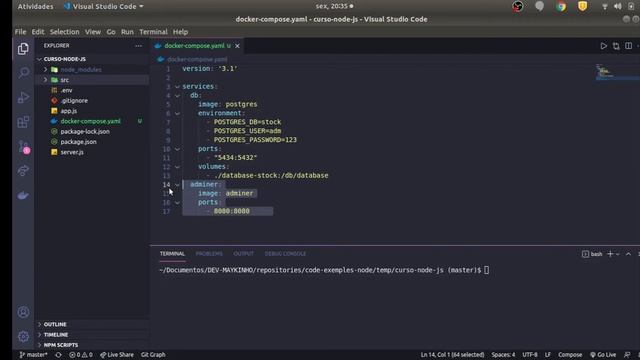The width and height of the screenshot is (640, 360).
Task: Click the Compose language mode indicator
Action: coord(570,355)
